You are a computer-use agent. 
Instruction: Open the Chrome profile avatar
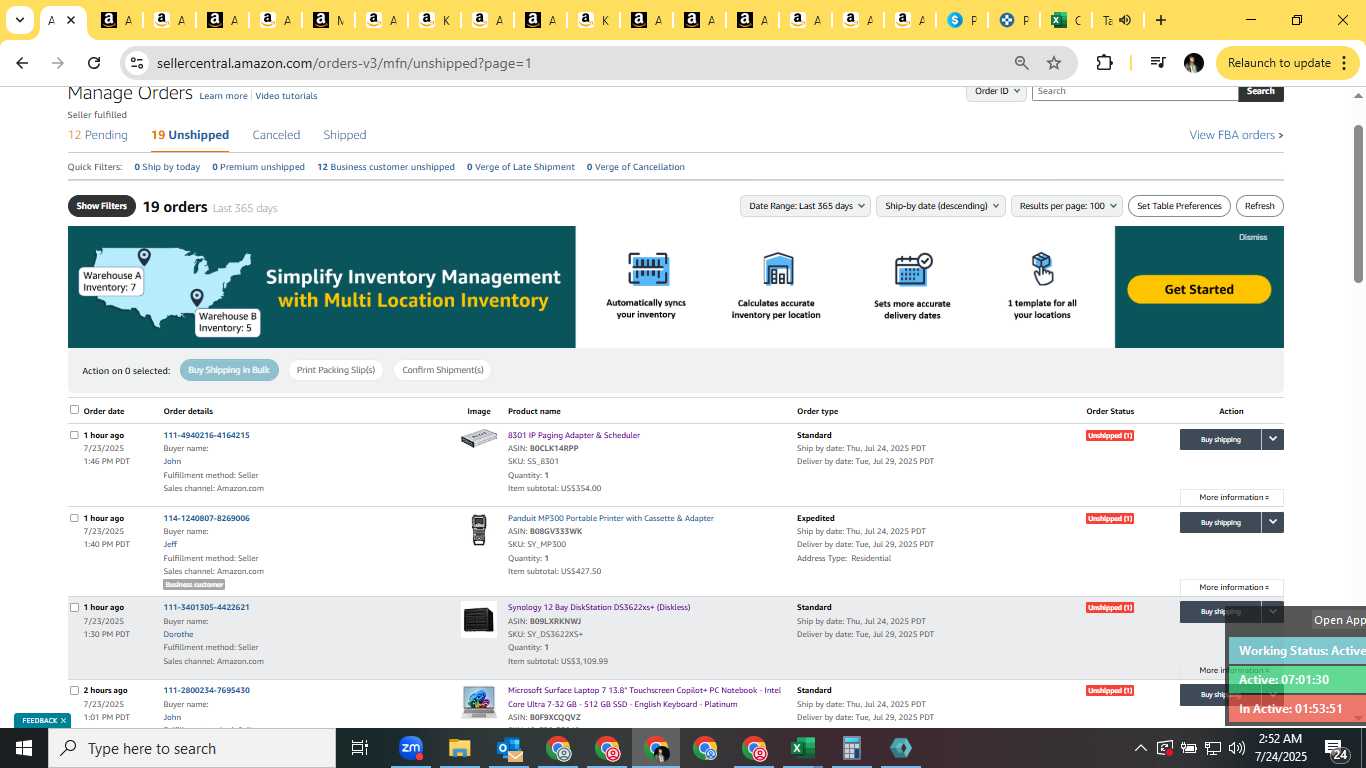click(1193, 63)
